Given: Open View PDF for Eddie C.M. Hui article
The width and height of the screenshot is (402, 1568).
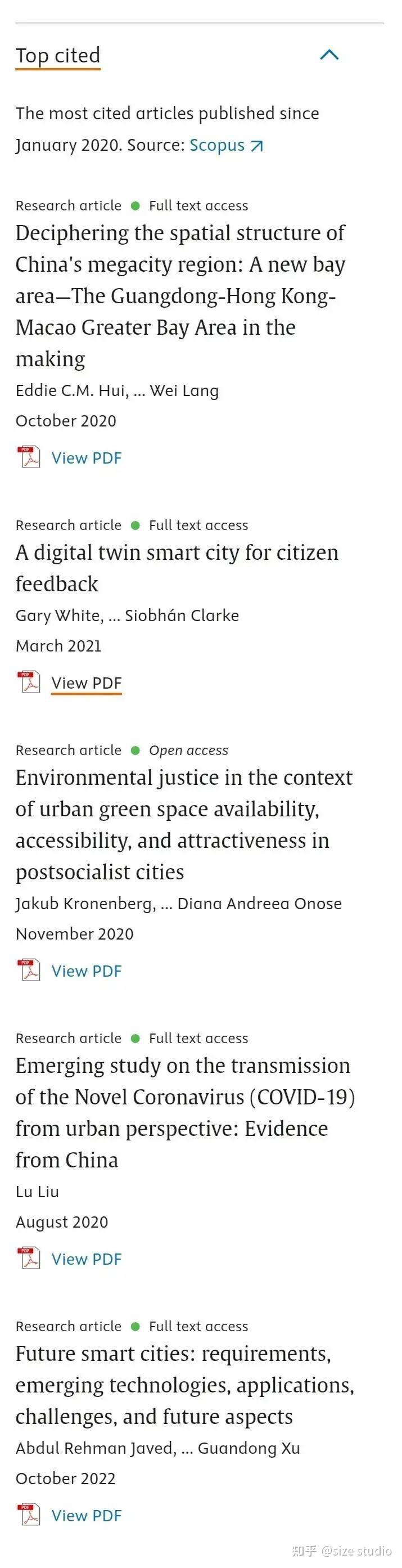Looking at the screenshot, I should tap(87, 458).
